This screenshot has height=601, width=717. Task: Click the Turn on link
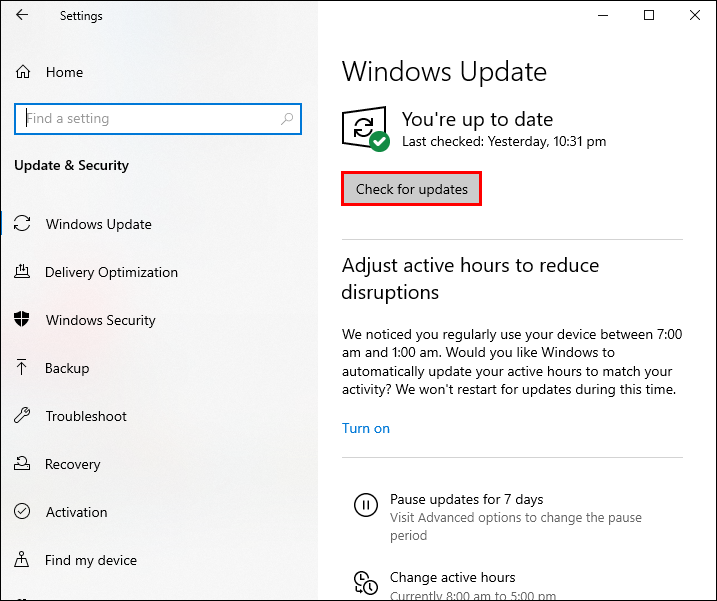pyautogui.click(x=366, y=428)
